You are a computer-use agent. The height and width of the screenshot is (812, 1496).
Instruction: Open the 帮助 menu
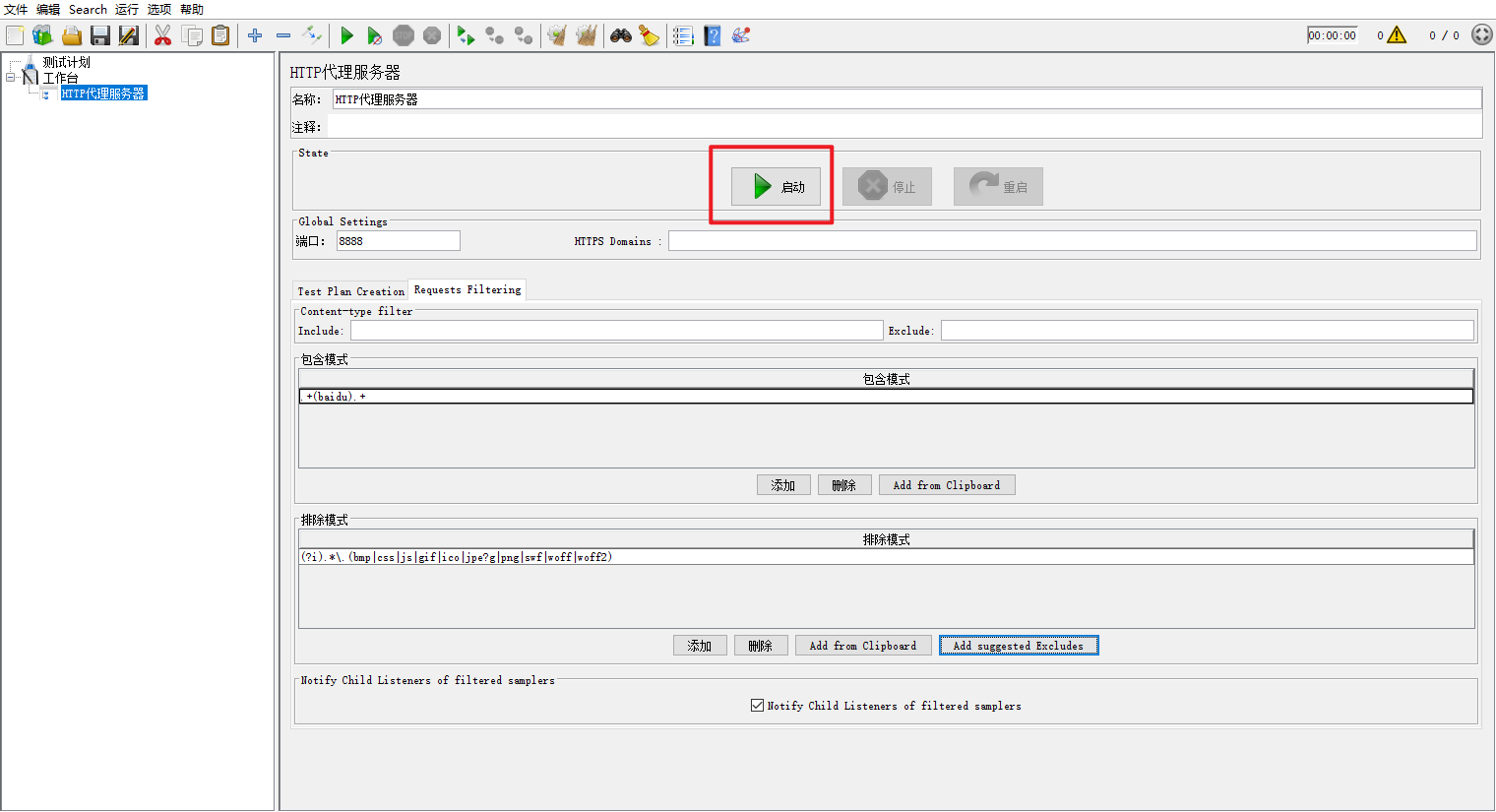click(x=192, y=9)
